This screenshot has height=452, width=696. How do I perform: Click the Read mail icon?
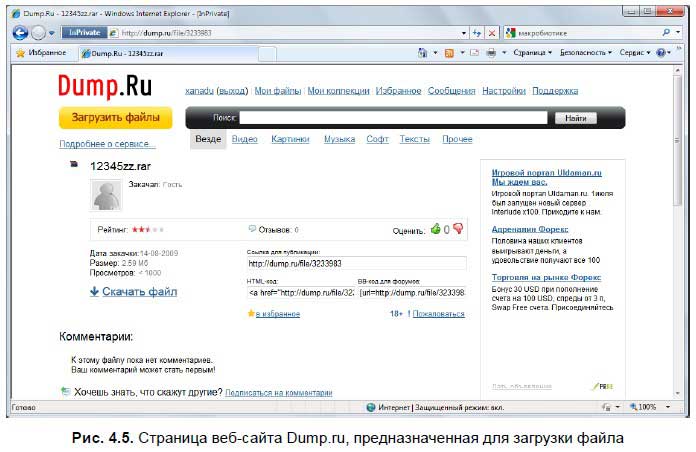[x=475, y=53]
